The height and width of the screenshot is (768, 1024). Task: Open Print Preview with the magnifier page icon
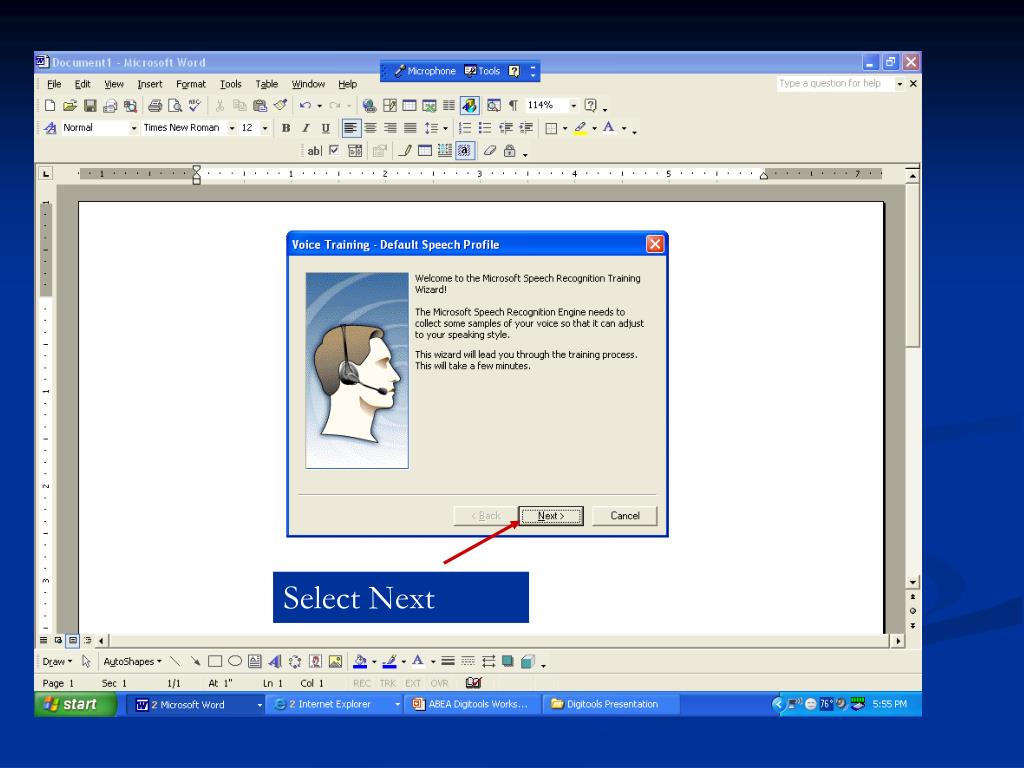[175, 105]
